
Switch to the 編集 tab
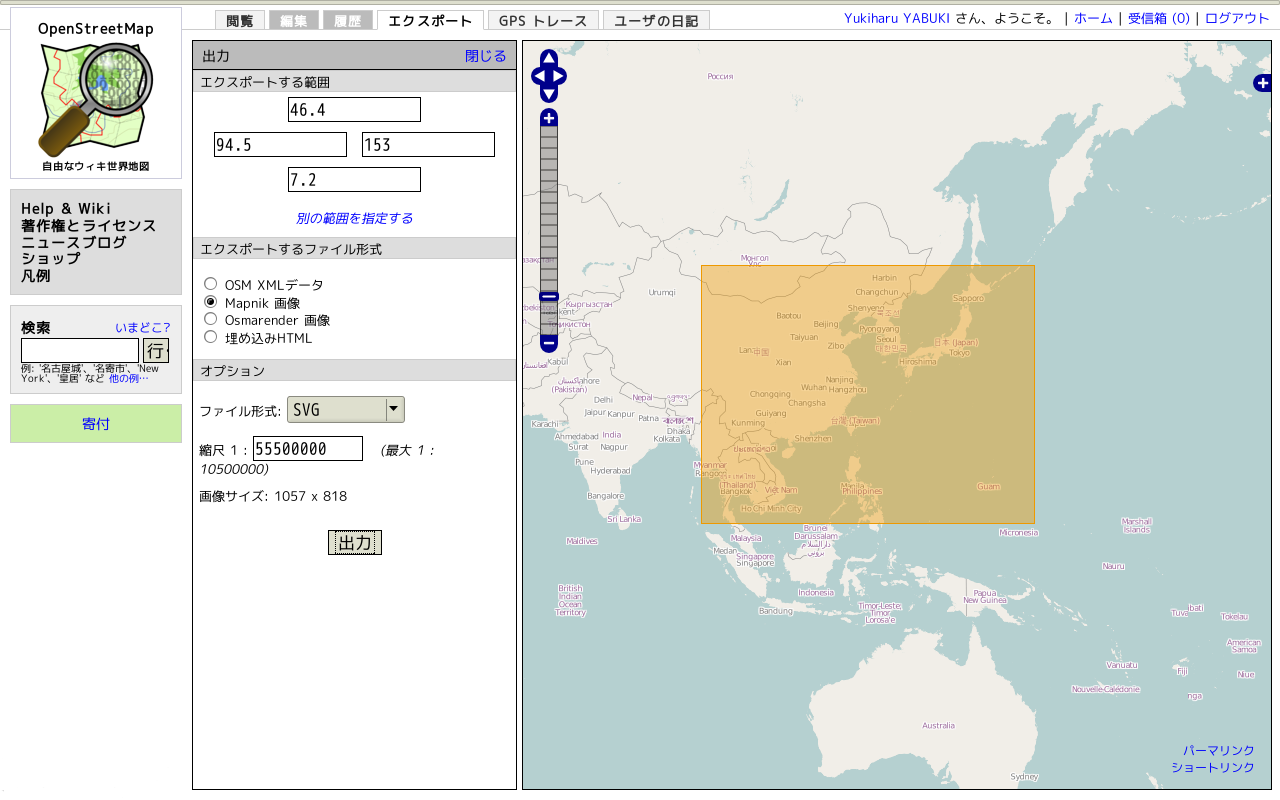(294, 20)
